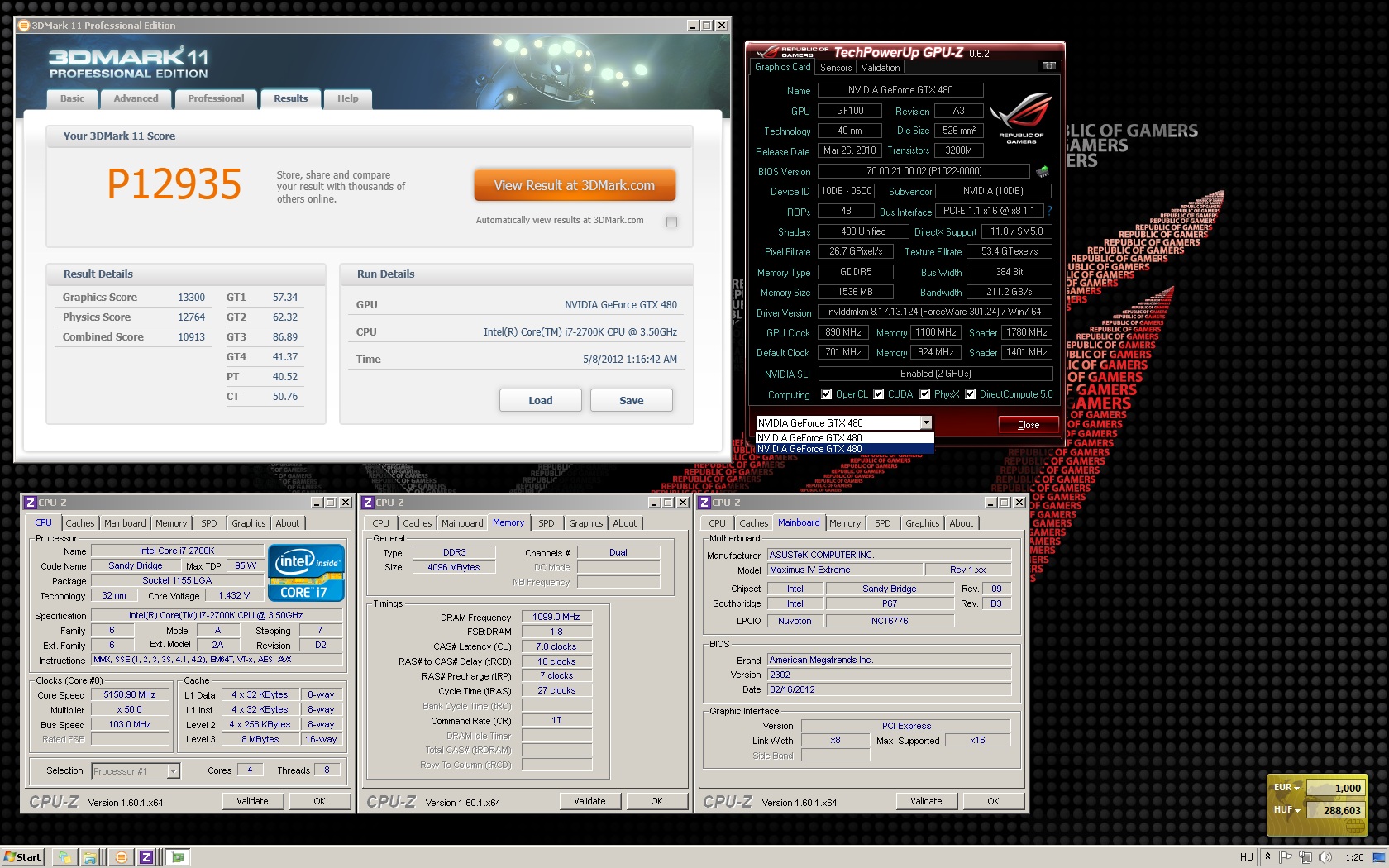Click the HUF amount field showing 288,603
1389x868 pixels.
1334,810
